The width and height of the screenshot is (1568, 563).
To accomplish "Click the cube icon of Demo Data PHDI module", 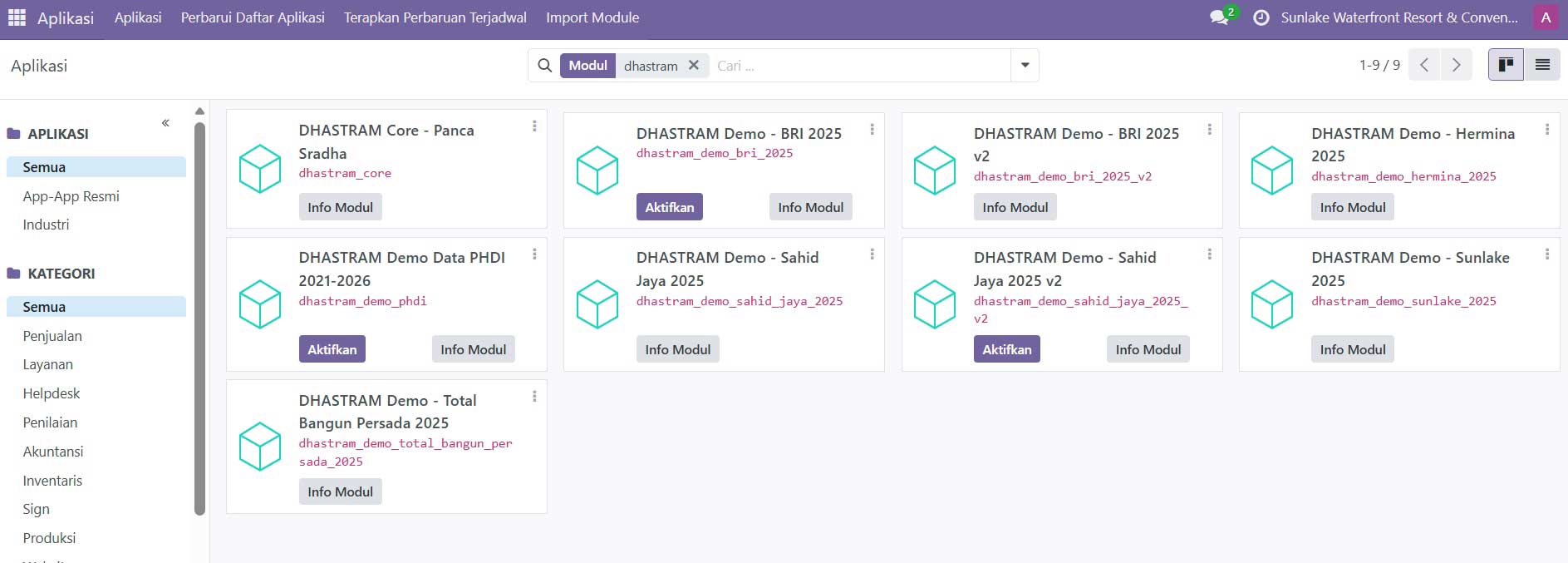I will click(260, 304).
